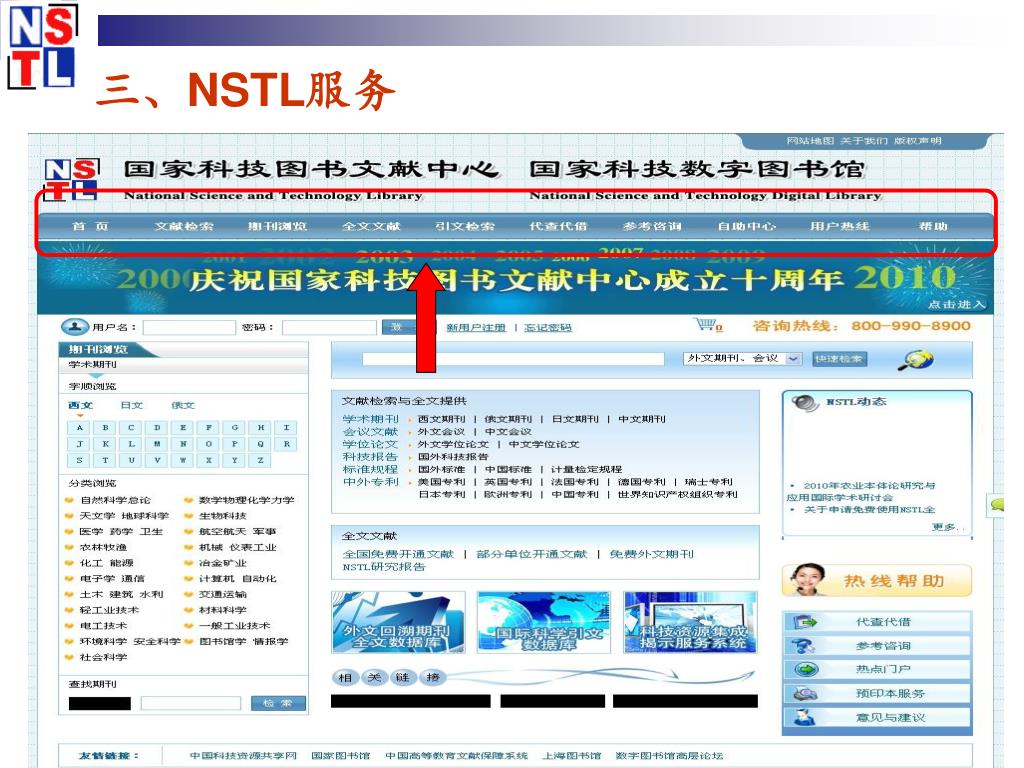Select letter Z in alphabetical browse
Image resolution: width=1024 pixels, height=768 pixels.
(x=260, y=460)
